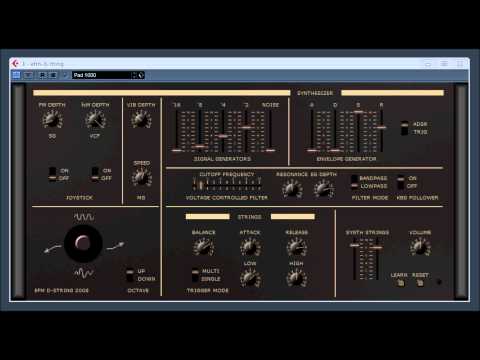Click the irregular wave icon below the joystick
The height and width of the screenshot is (360, 480).
pos(83,273)
